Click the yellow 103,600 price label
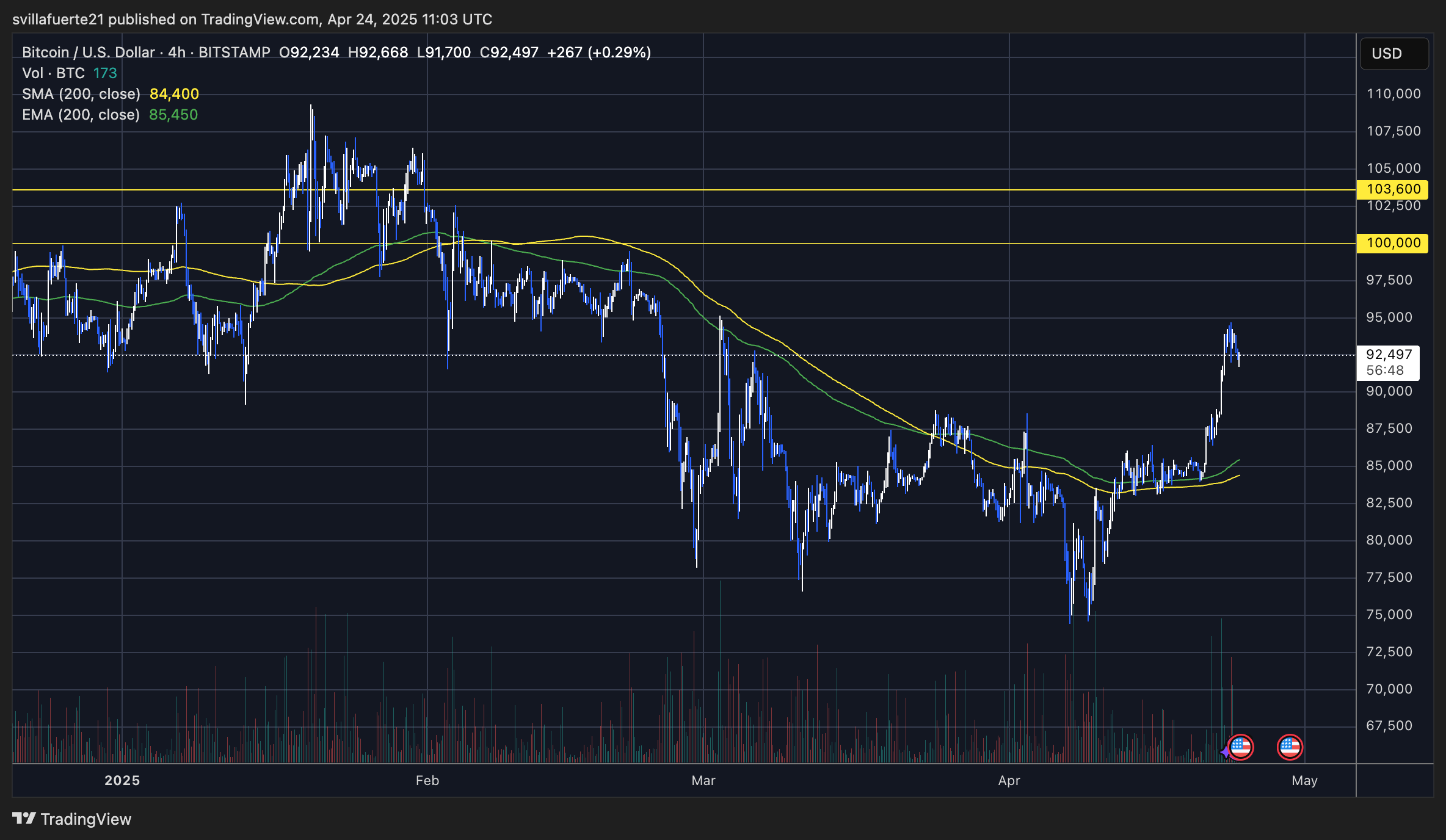Screen dimensions: 1446x840 pyautogui.click(x=1393, y=189)
